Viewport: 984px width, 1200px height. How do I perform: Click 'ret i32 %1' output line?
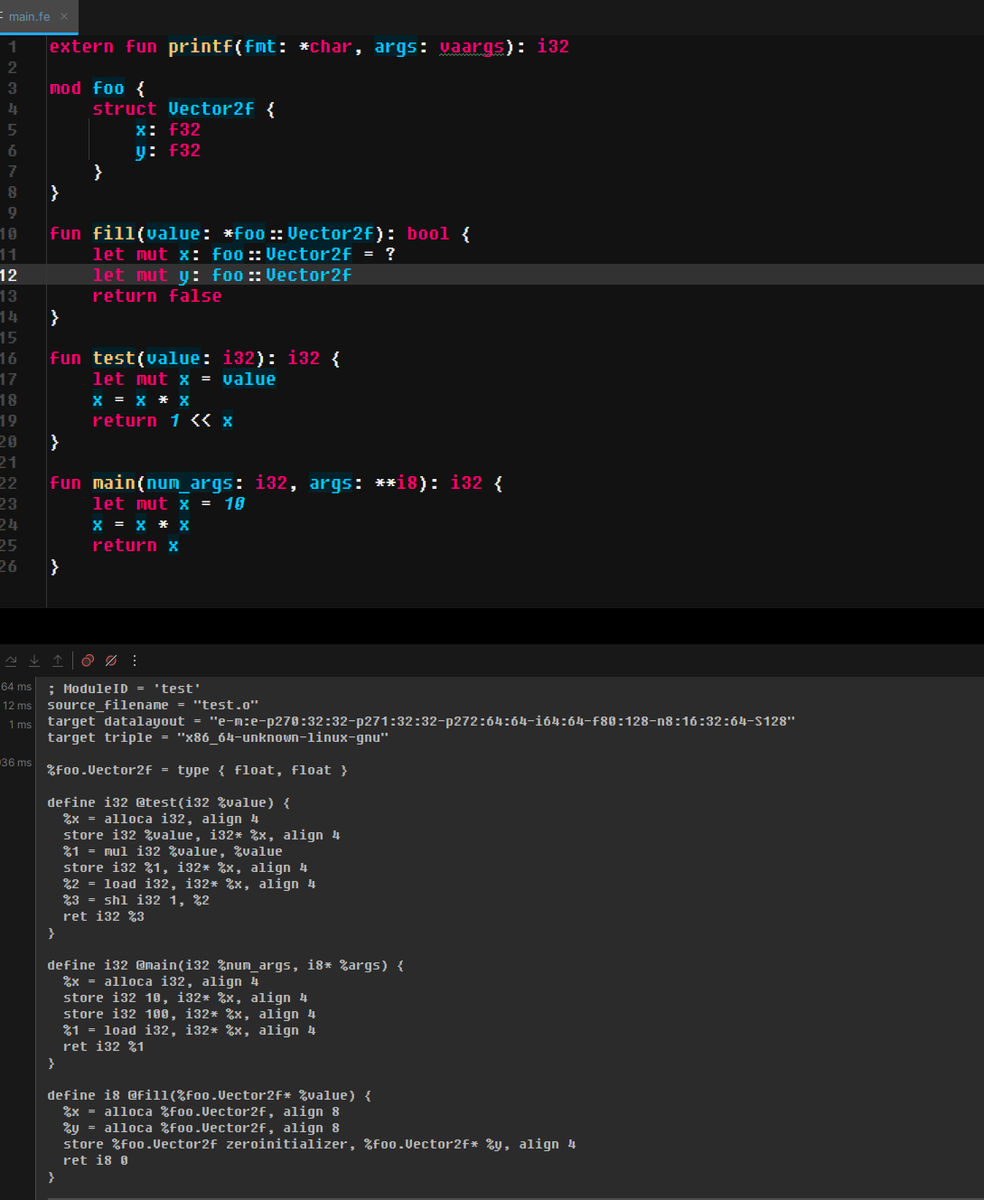coord(104,1047)
